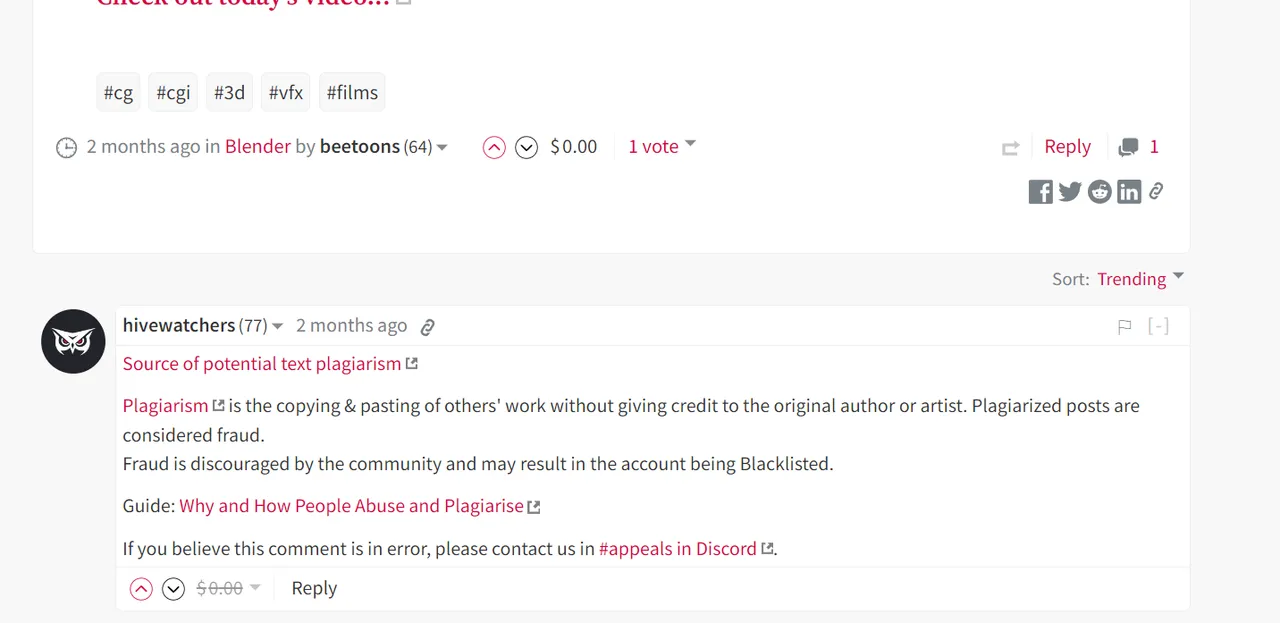Expand the 1 vote list
Image resolution: width=1280 pixels, height=623 pixels.
pyautogui.click(x=661, y=147)
